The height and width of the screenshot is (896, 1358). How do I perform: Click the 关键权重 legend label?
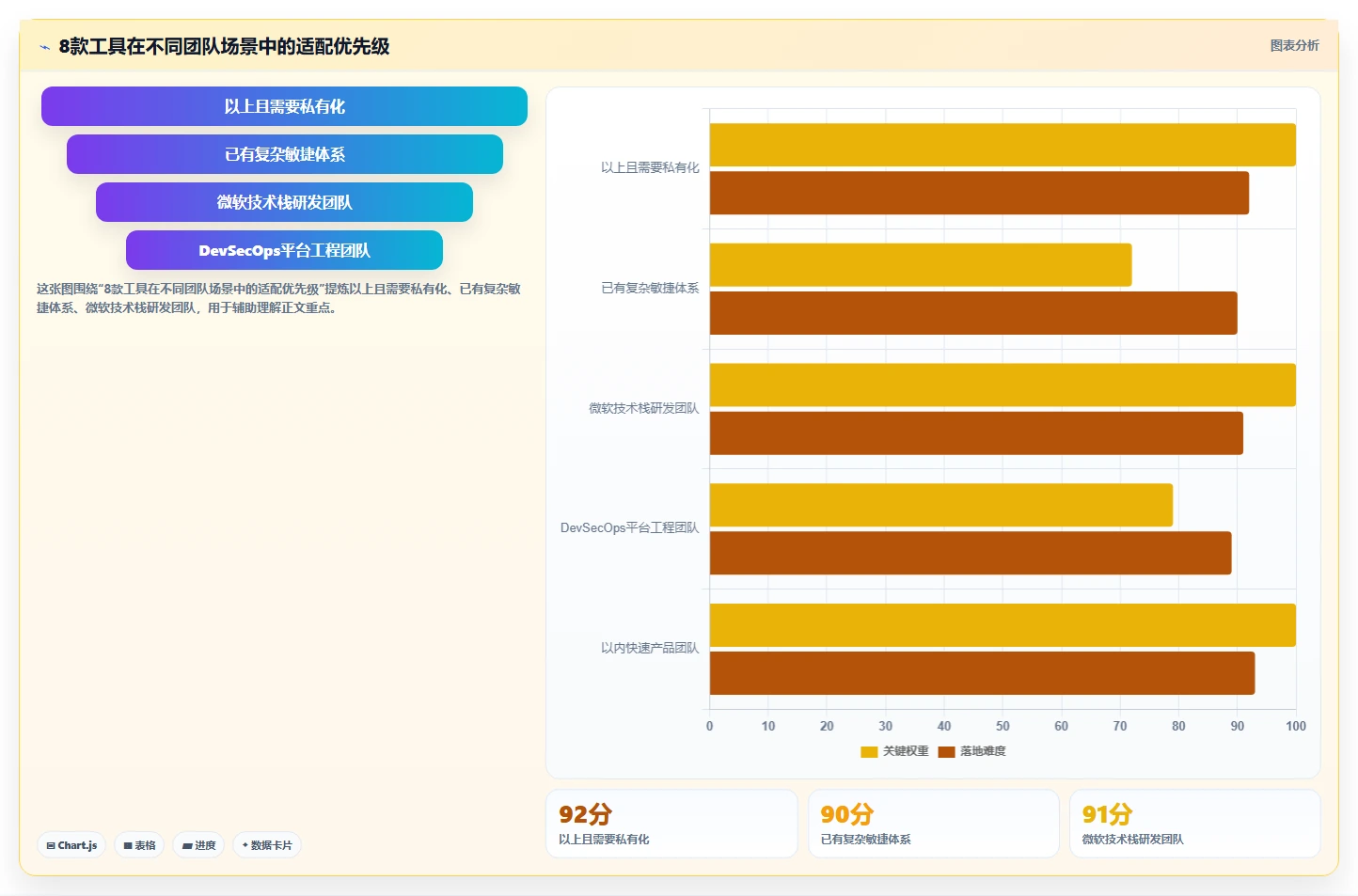click(906, 751)
